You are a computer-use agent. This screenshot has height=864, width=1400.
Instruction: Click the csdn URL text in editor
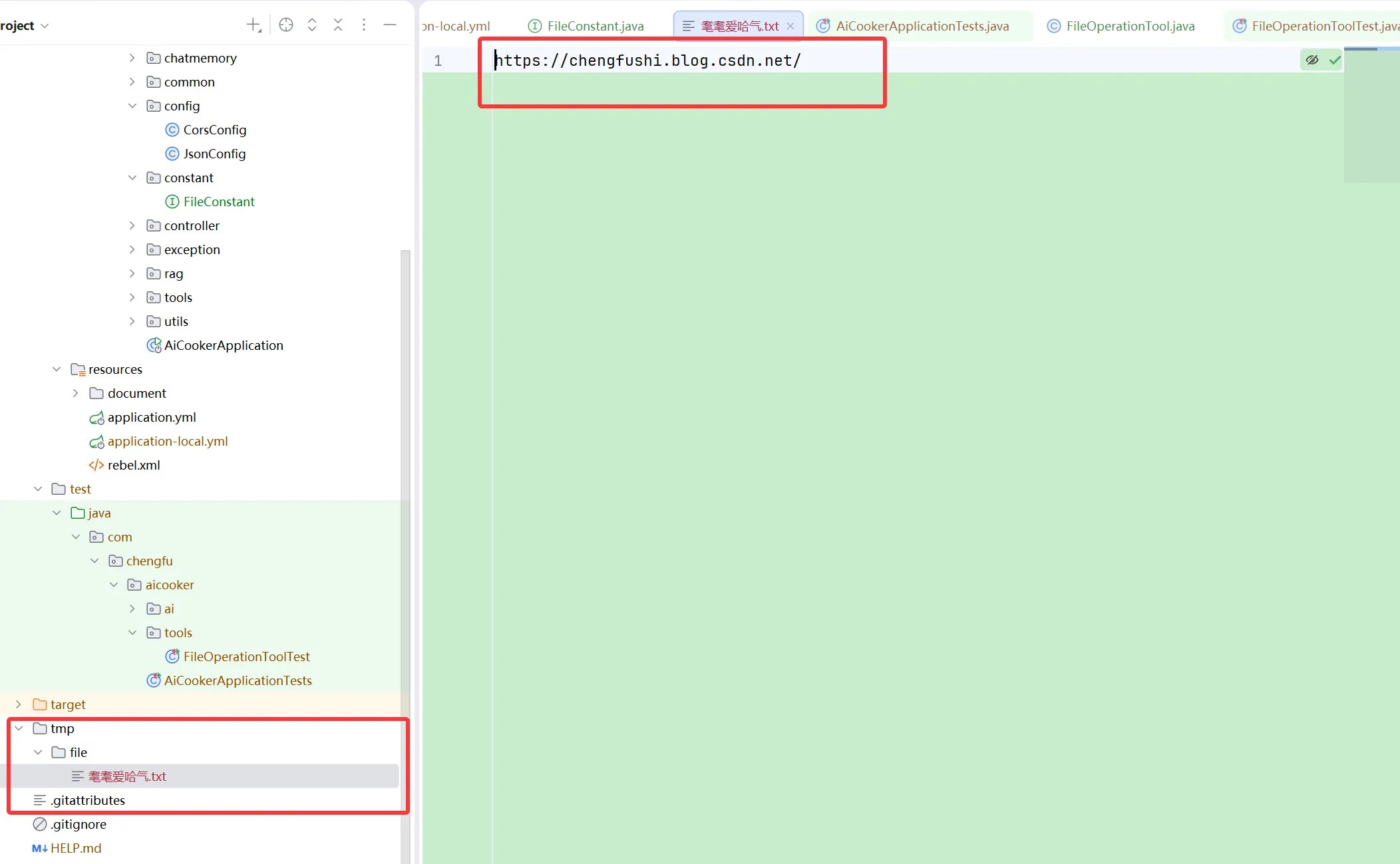click(x=649, y=61)
